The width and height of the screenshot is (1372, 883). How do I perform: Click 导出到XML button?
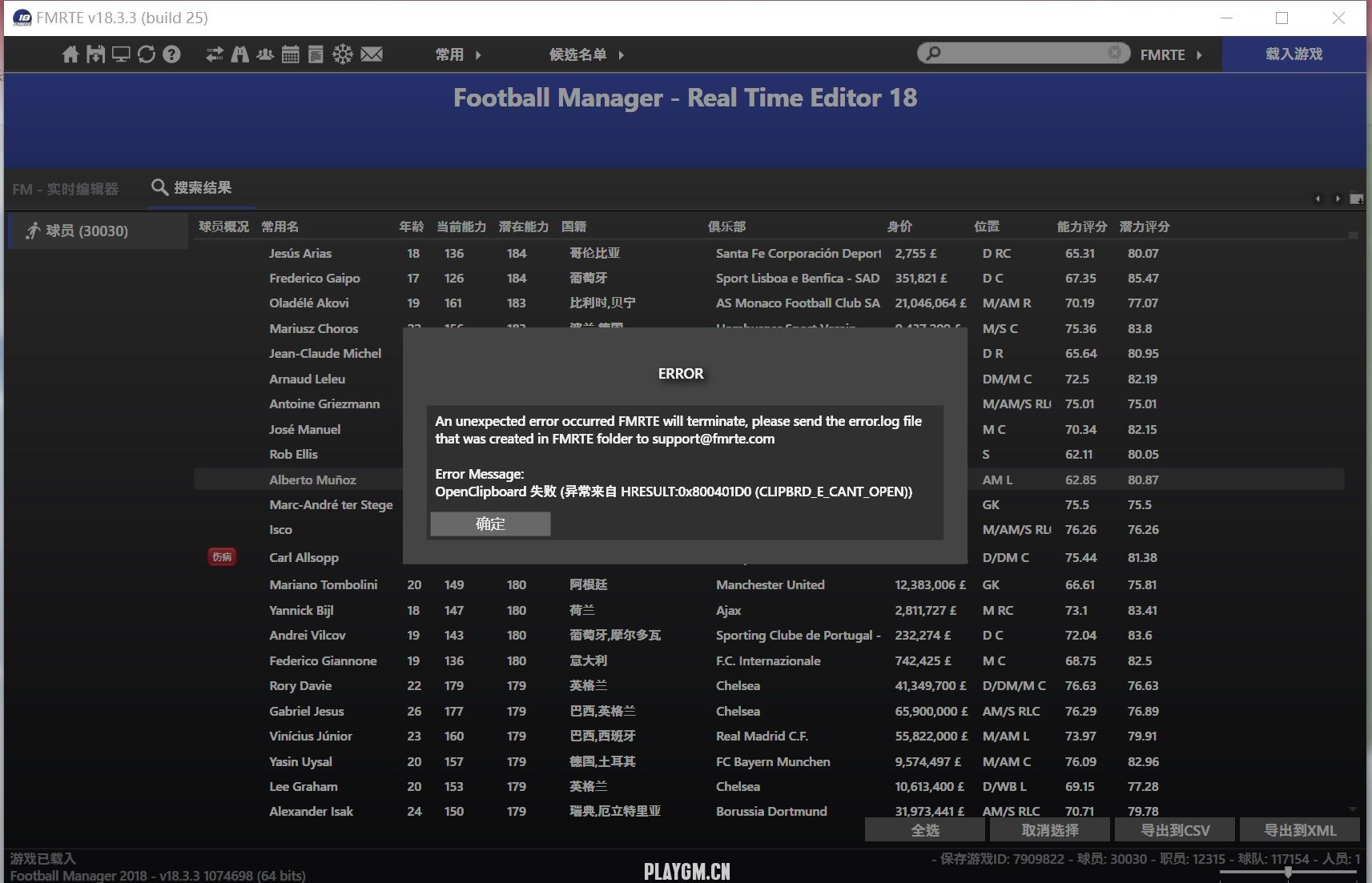tap(1300, 830)
